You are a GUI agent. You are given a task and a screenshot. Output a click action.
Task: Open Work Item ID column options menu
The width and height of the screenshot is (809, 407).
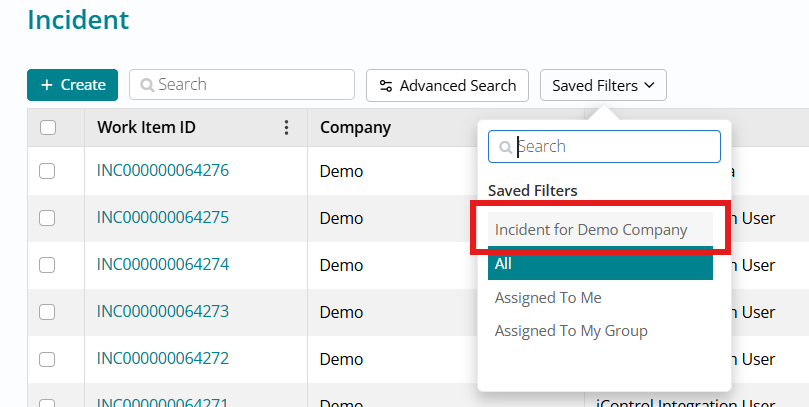[287, 128]
